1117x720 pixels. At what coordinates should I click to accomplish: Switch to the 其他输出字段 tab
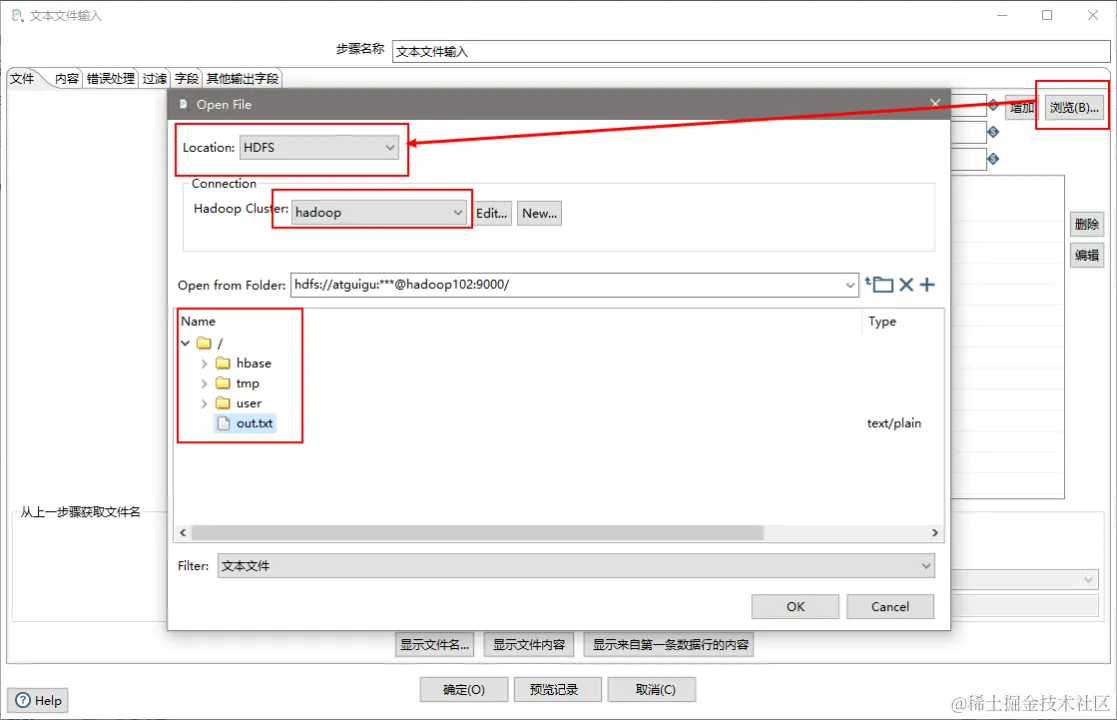click(x=242, y=78)
